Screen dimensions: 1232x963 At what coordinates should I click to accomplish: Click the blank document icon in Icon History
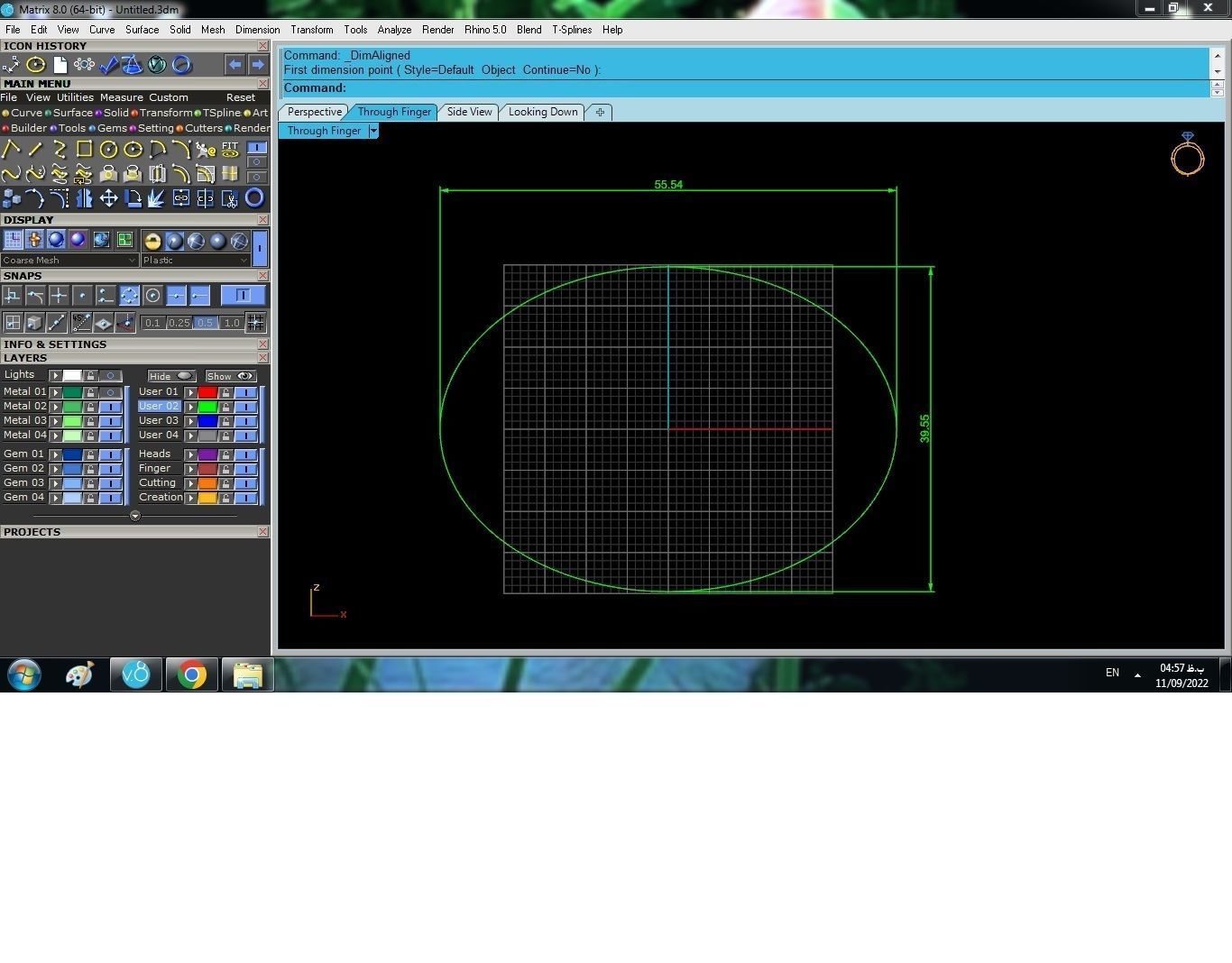[60, 65]
